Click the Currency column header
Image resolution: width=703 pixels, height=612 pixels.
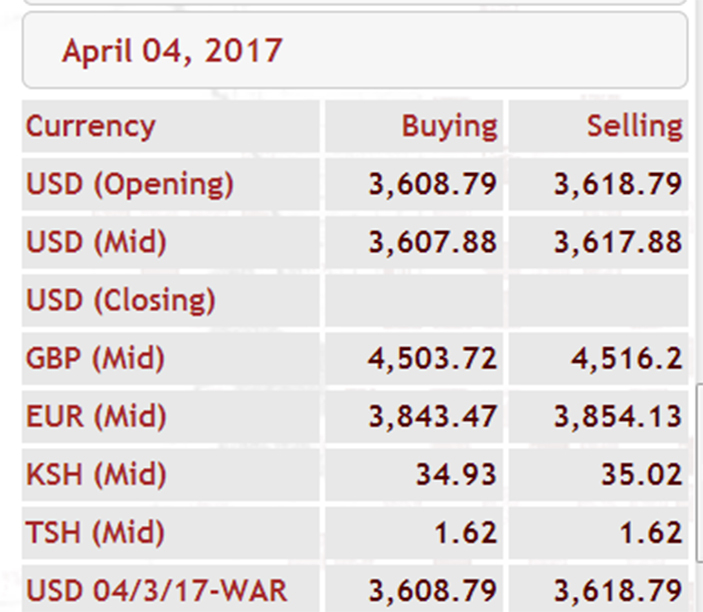91,127
